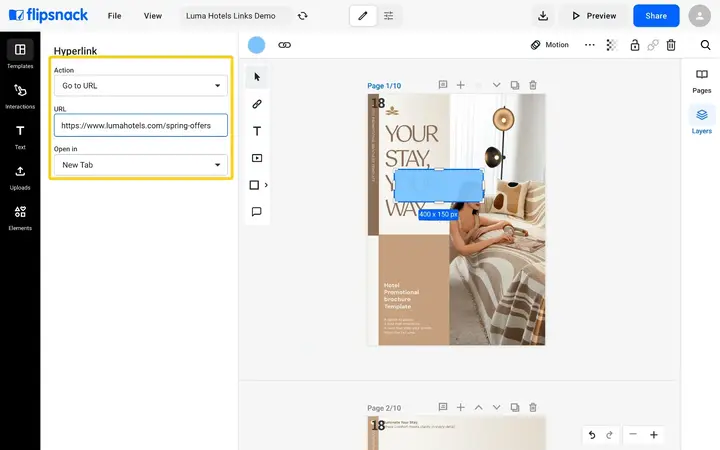The image size is (720, 450).
Task: Open the three-dots more options menu
Action: coord(590,45)
